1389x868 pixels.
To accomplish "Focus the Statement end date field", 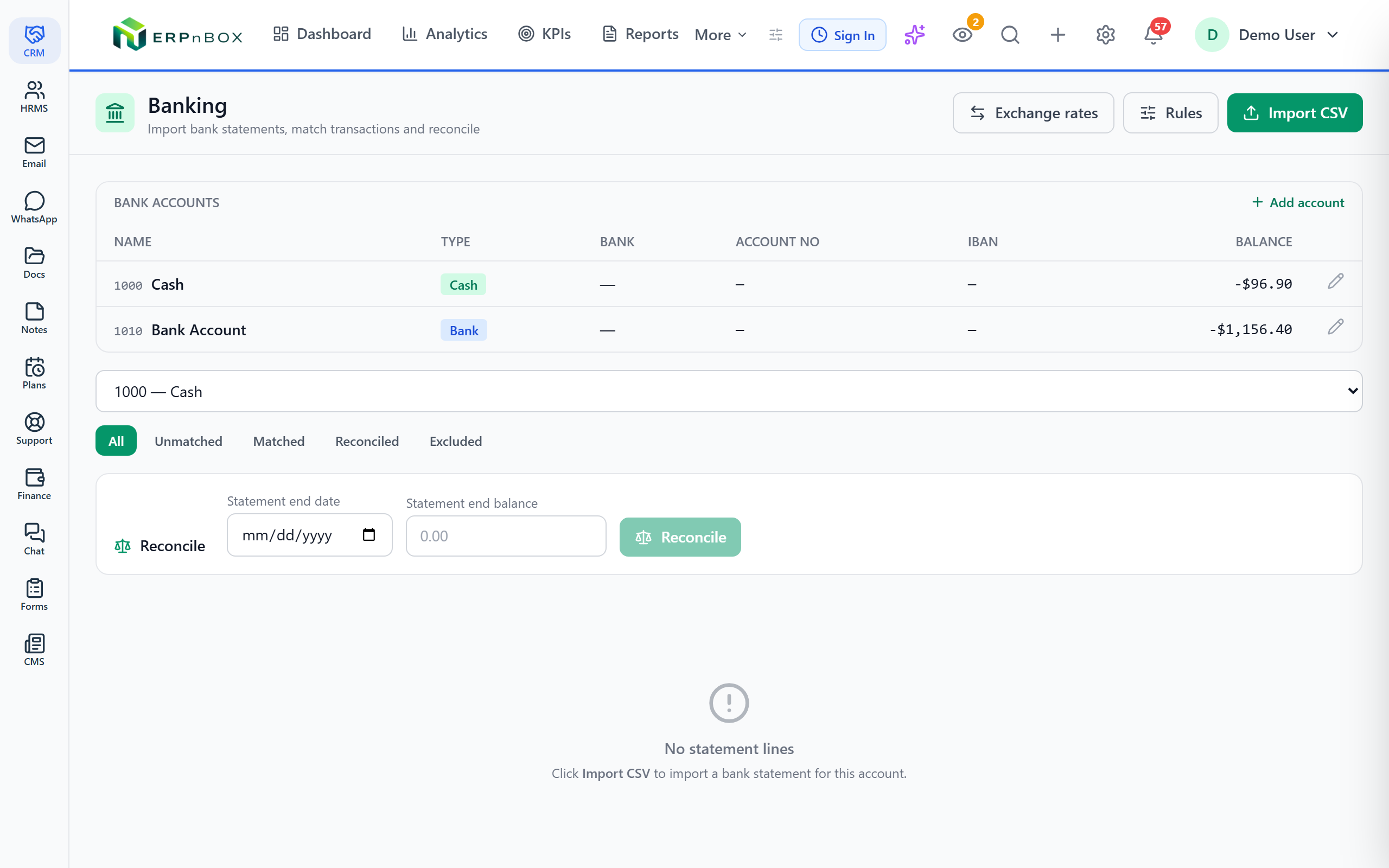I will click(x=310, y=534).
